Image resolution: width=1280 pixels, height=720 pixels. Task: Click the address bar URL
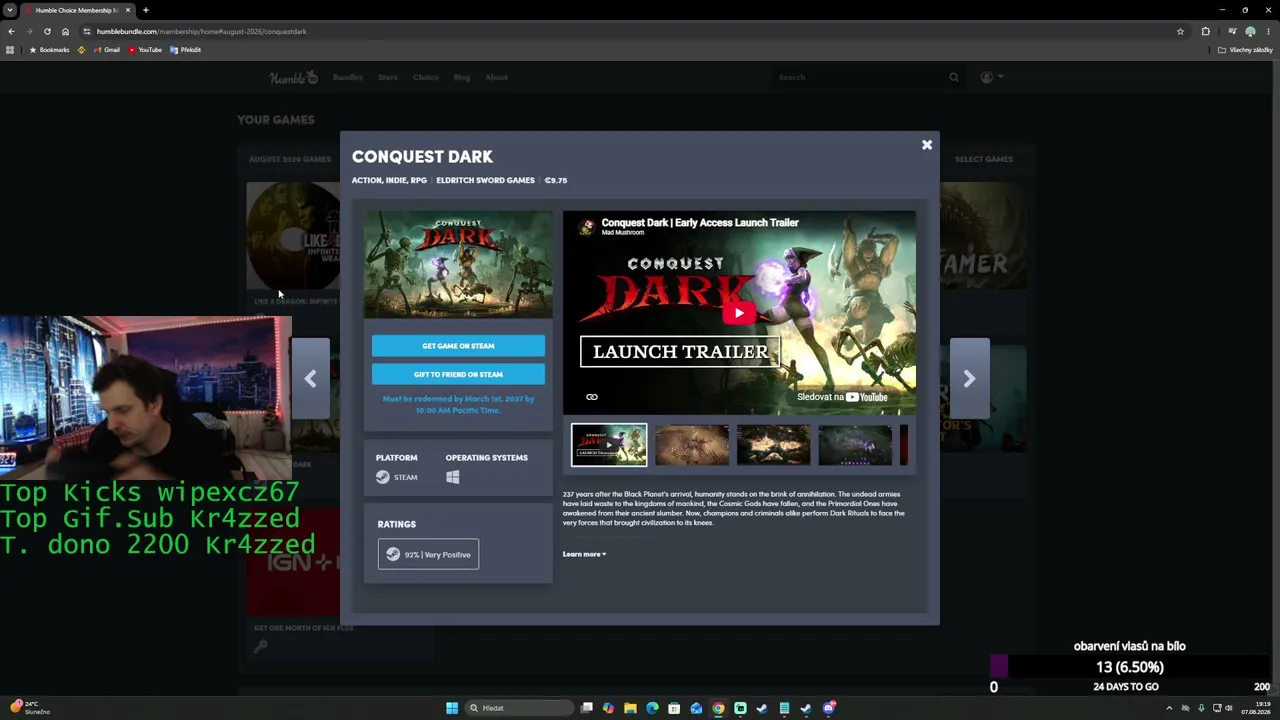(x=201, y=31)
